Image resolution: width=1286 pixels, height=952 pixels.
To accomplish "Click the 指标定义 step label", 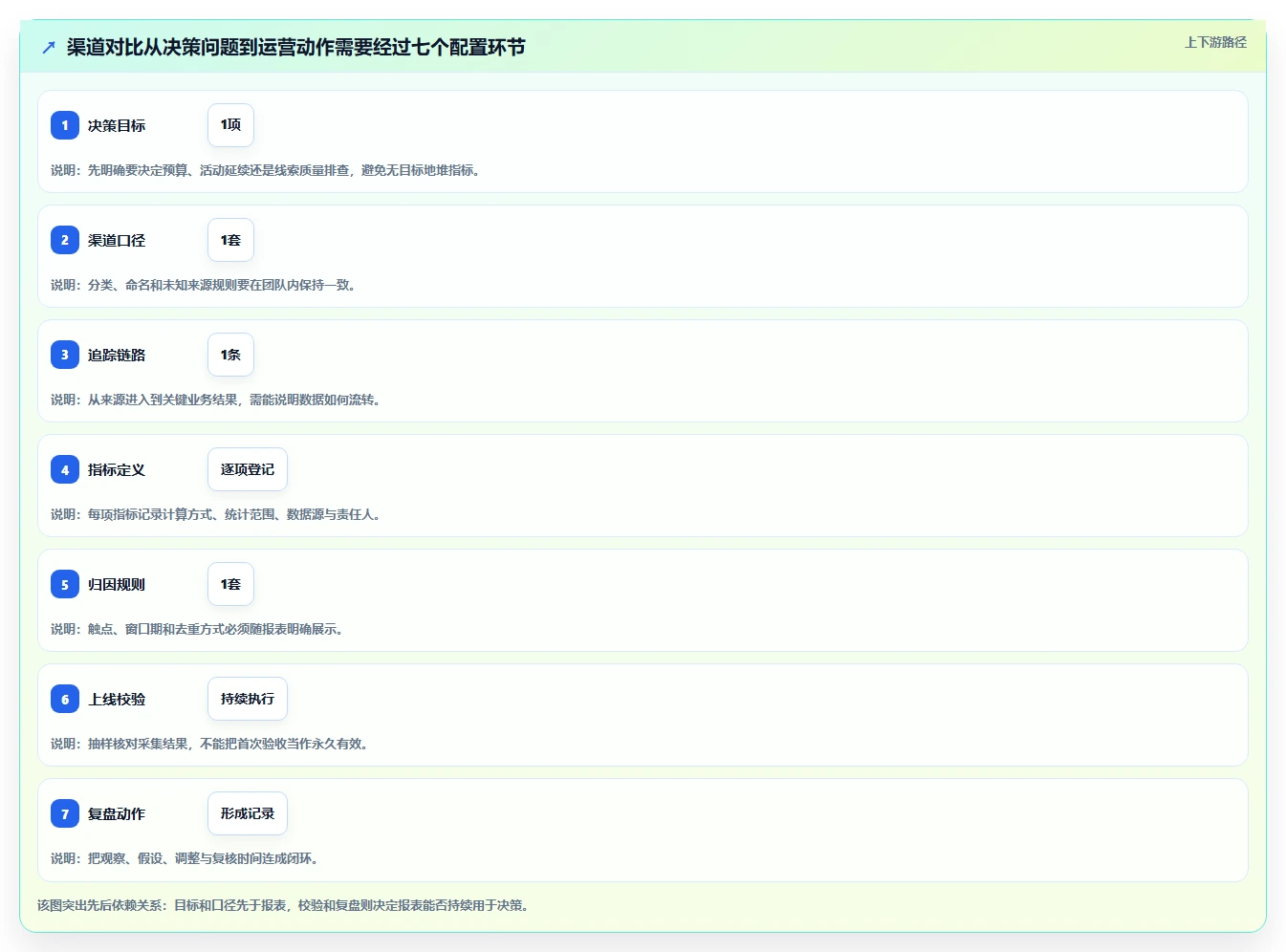I will pyautogui.click(x=117, y=469).
